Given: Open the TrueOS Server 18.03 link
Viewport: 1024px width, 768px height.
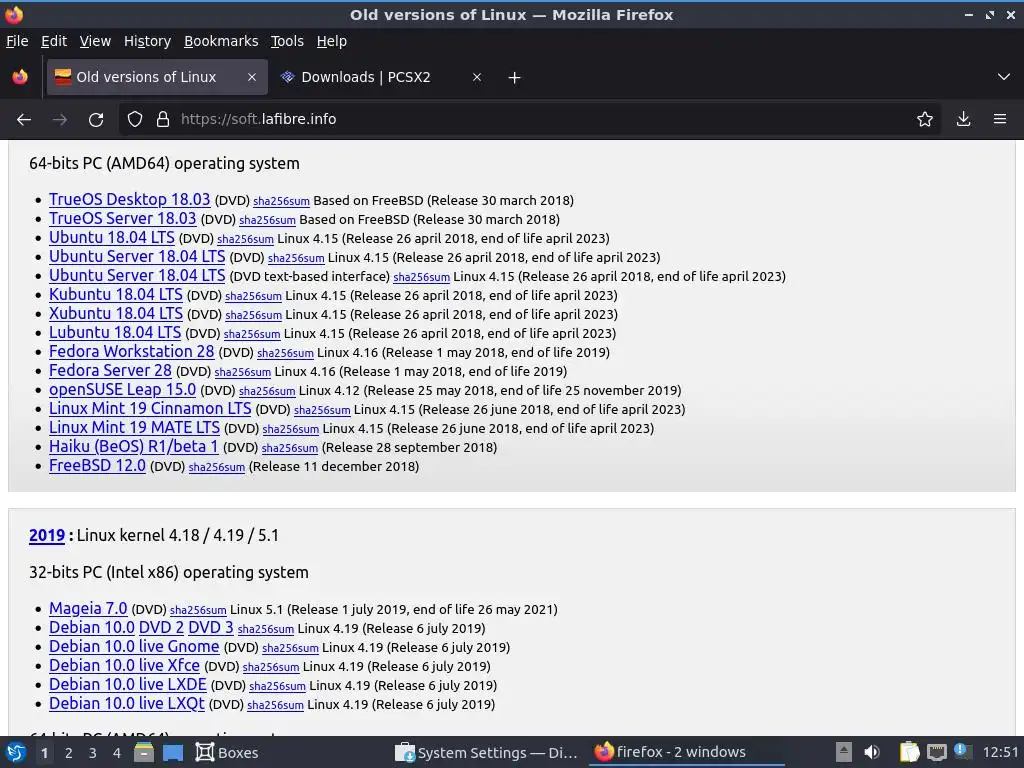Looking at the screenshot, I should (122, 218).
